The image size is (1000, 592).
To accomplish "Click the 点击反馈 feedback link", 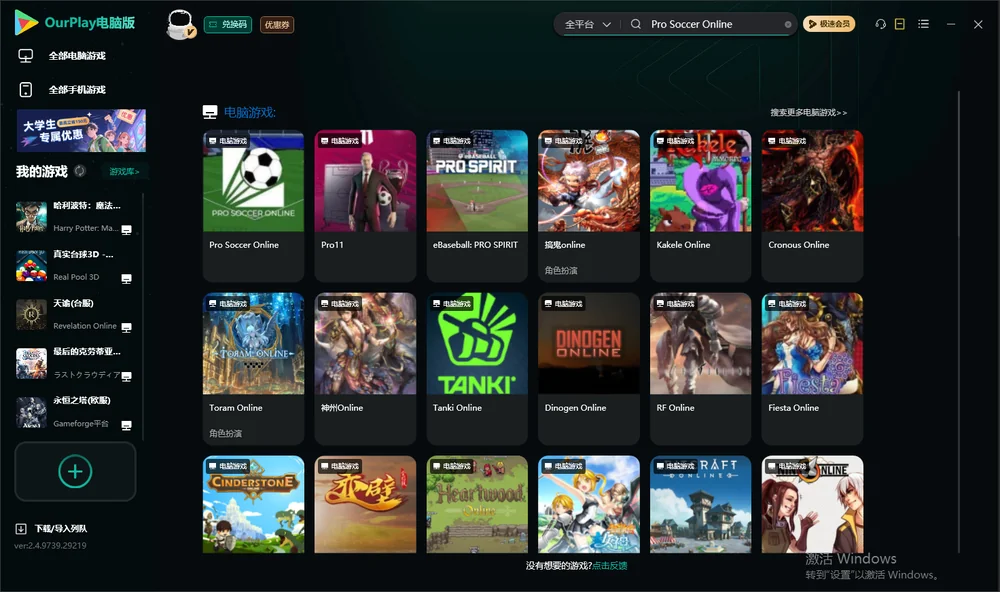I will pos(610,566).
